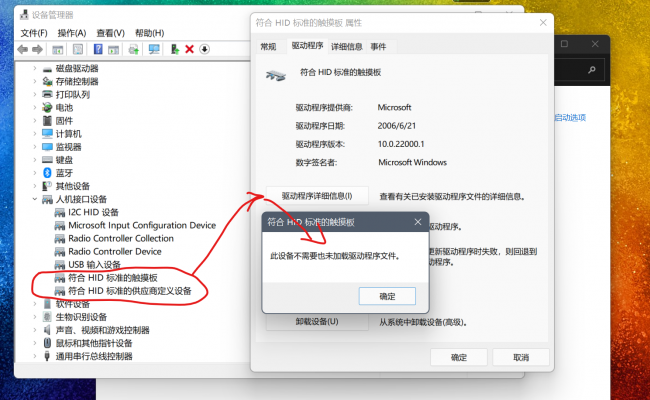Expand the 键盘 category

pos(35,160)
